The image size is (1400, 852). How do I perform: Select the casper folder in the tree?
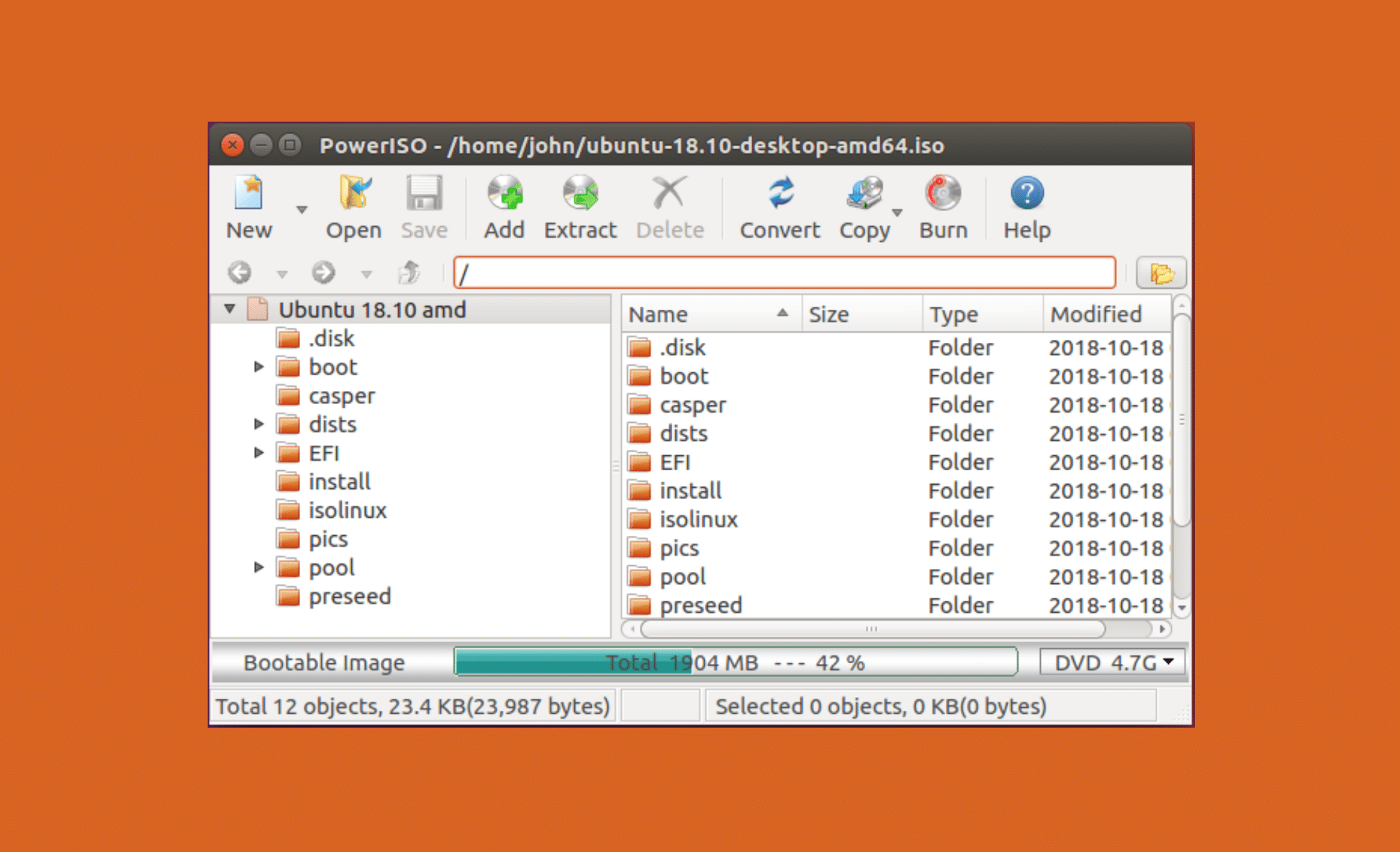pyautogui.click(x=326, y=396)
